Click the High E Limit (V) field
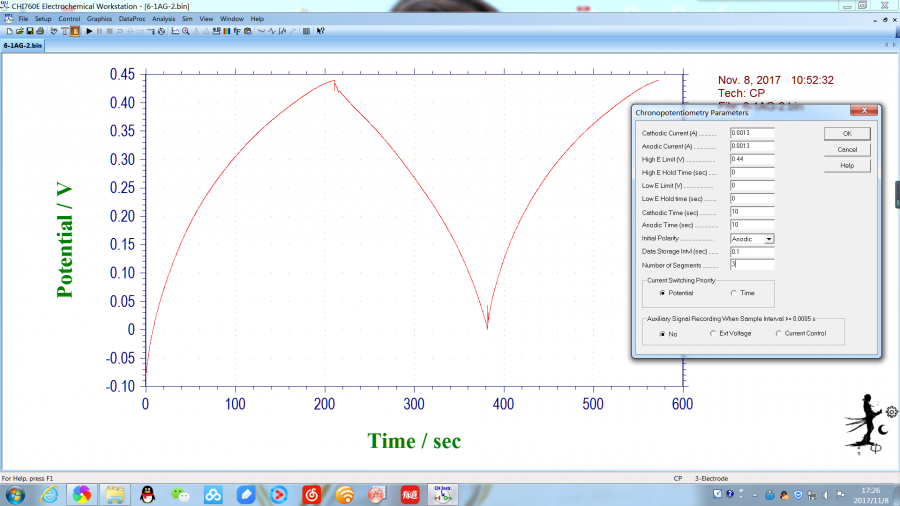Image resolution: width=900 pixels, height=506 pixels. (x=752, y=159)
